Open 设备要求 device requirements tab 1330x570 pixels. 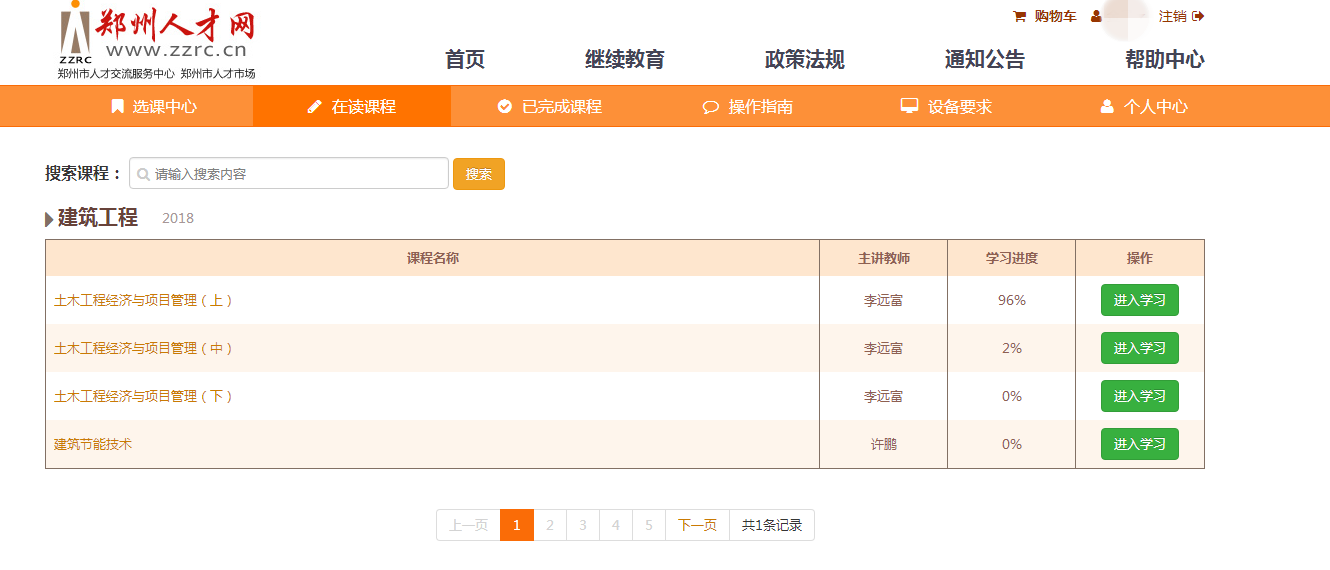click(946, 106)
